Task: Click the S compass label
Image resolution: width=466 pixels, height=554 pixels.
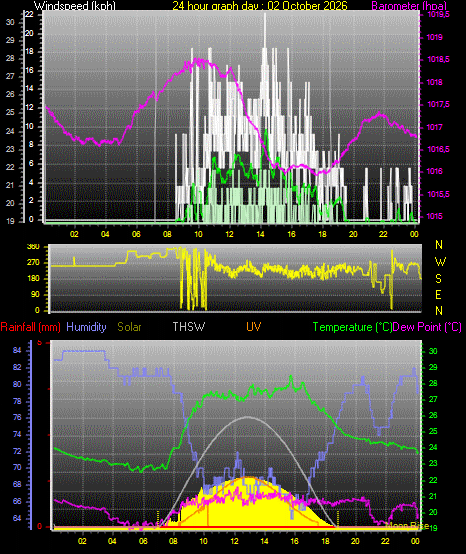Action: point(438,279)
